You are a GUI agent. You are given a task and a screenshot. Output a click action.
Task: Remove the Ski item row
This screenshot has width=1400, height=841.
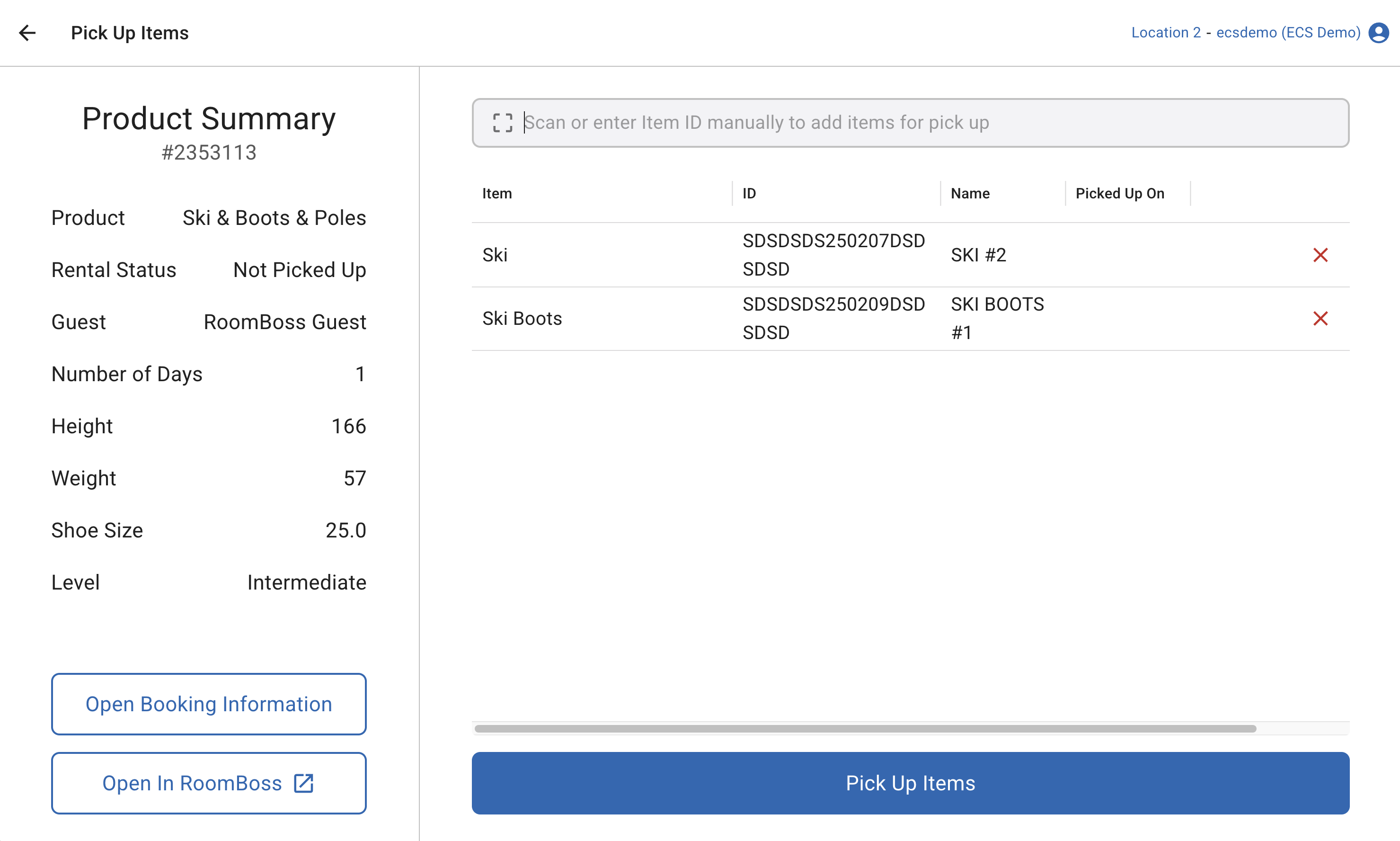pyautogui.click(x=1320, y=255)
